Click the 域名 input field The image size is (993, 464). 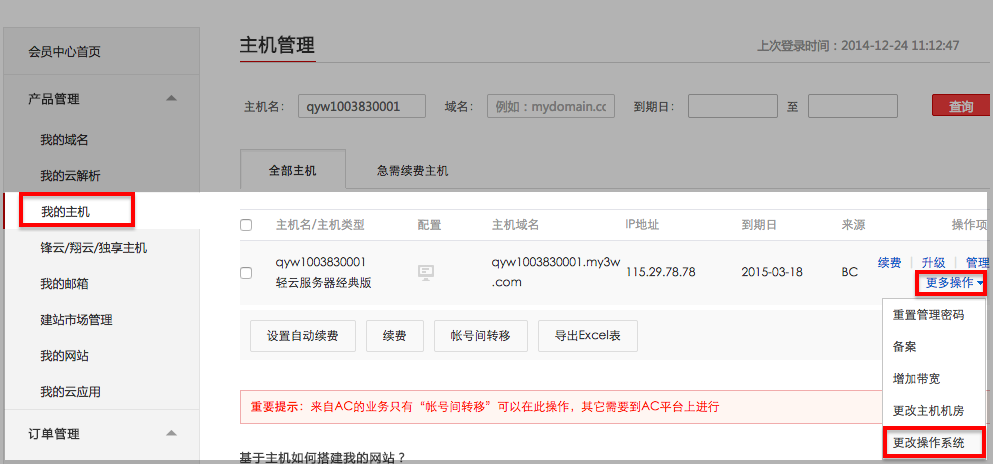click(550, 107)
